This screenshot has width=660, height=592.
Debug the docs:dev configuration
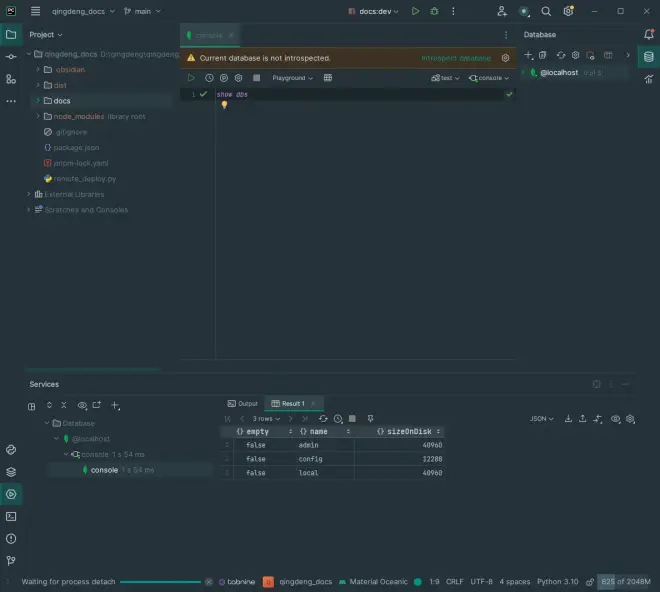tap(434, 11)
